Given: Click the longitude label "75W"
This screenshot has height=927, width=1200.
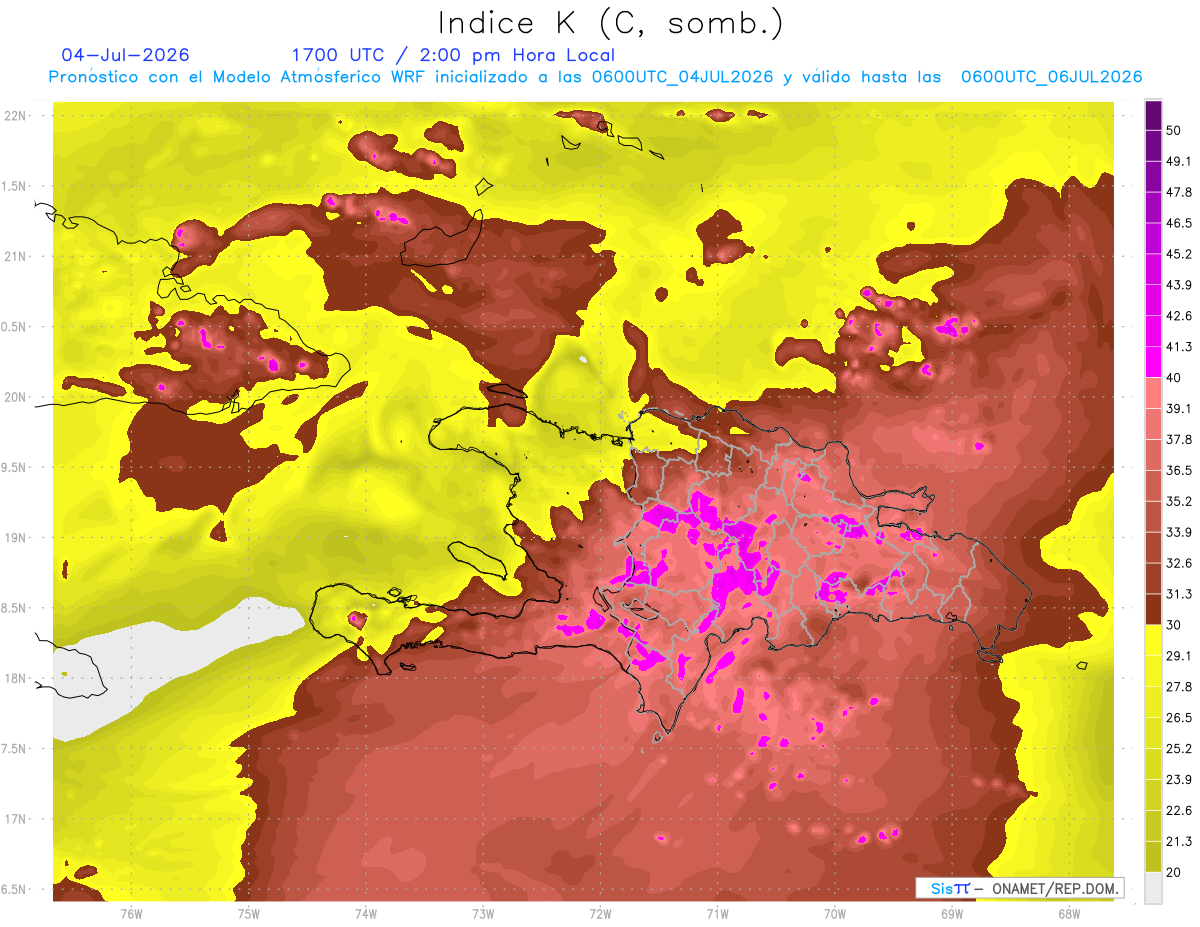Looking at the screenshot, I should [248, 914].
